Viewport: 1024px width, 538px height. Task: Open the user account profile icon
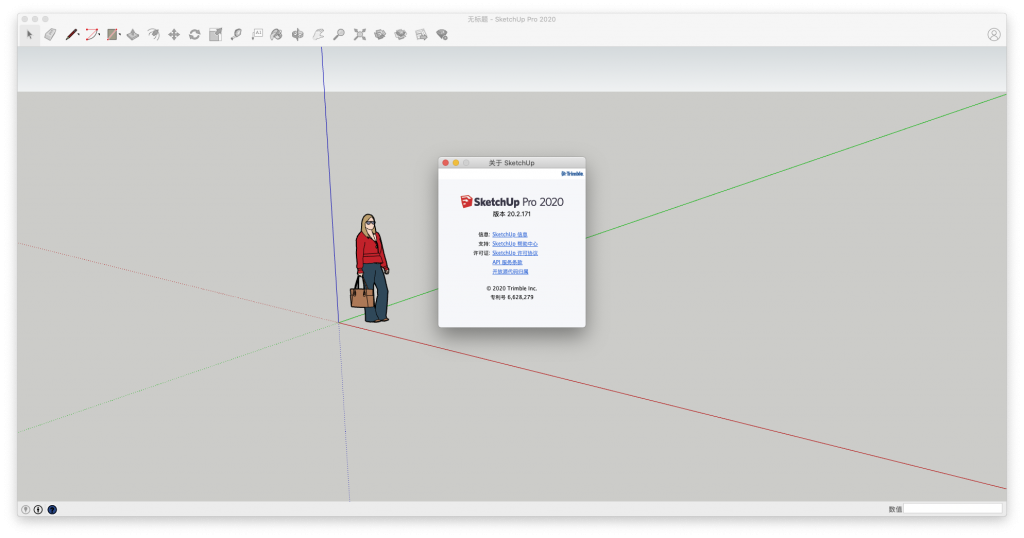pos(993,35)
